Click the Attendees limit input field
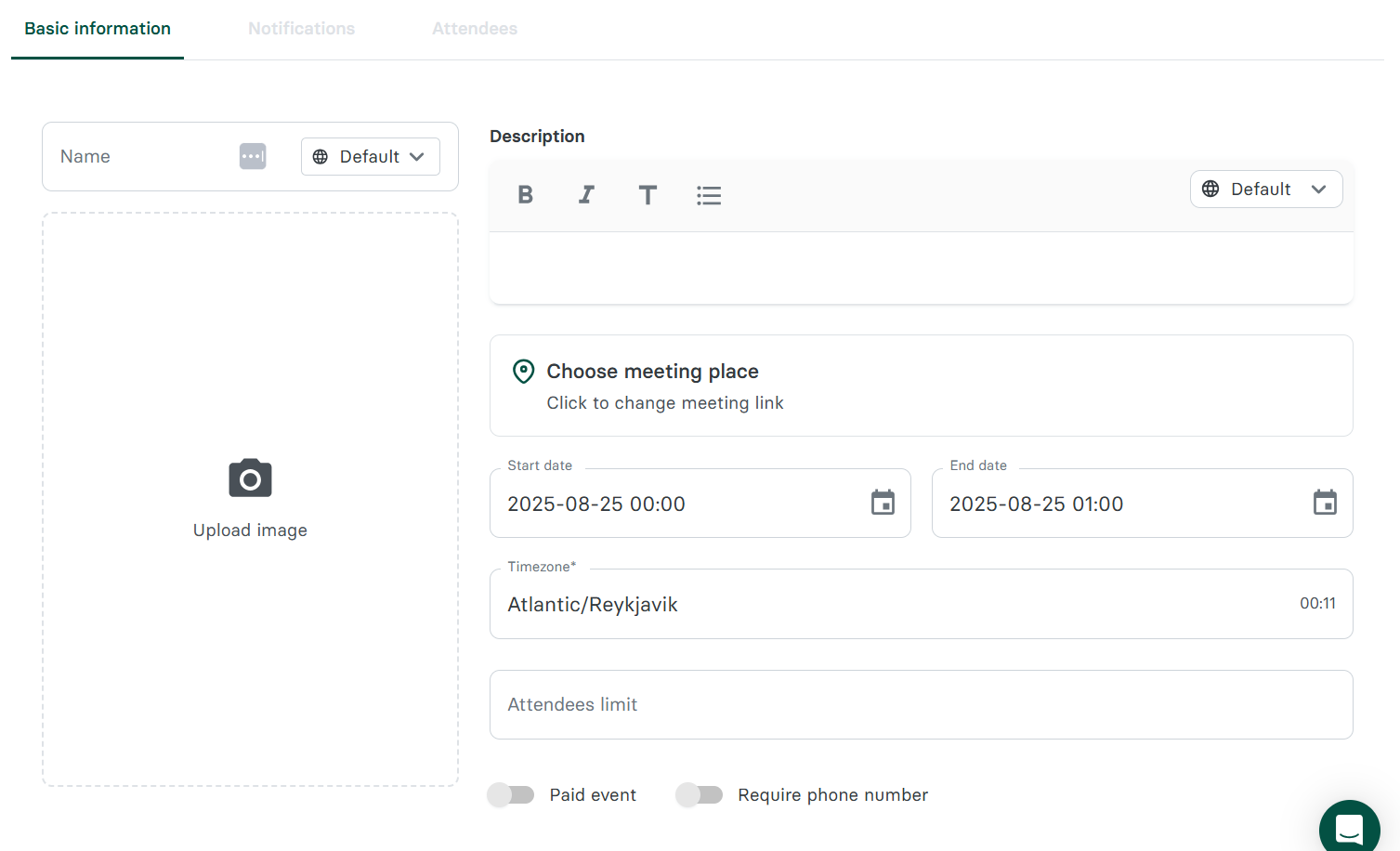This screenshot has width=1400, height=851. pyautogui.click(x=921, y=704)
